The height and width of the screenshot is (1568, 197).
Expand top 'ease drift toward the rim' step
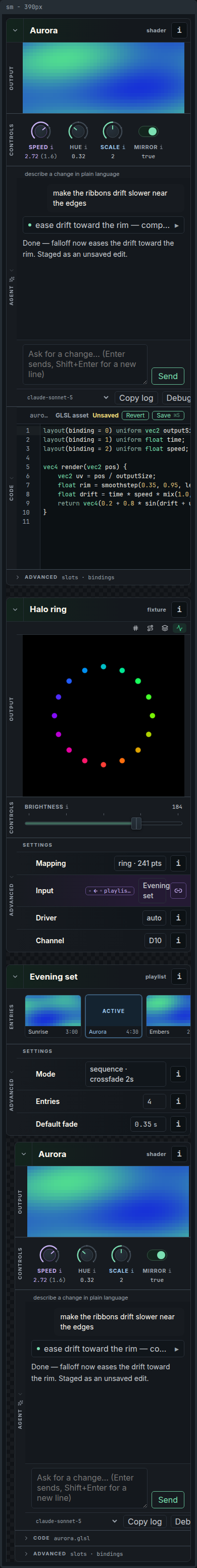[104, 225]
